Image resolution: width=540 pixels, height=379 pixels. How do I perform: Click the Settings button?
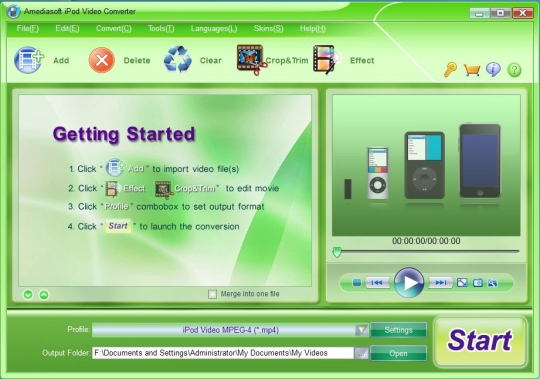click(398, 330)
